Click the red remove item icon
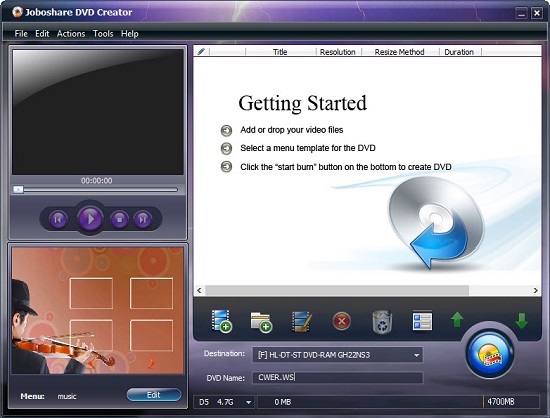 click(x=342, y=321)
